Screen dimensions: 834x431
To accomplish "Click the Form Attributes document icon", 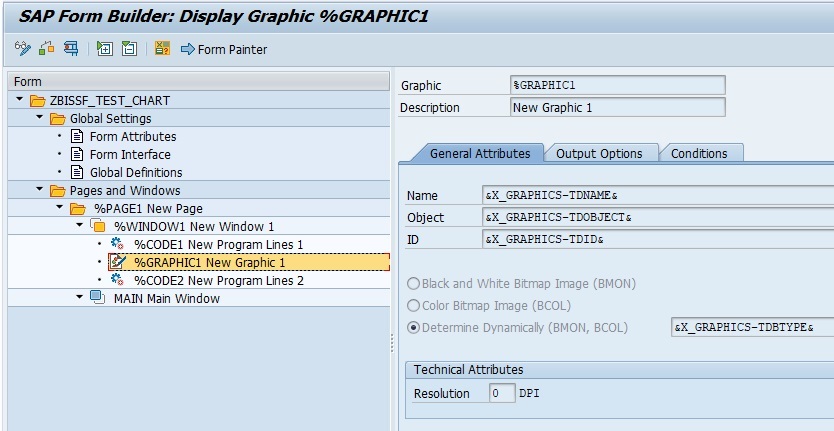I will 77,136.
